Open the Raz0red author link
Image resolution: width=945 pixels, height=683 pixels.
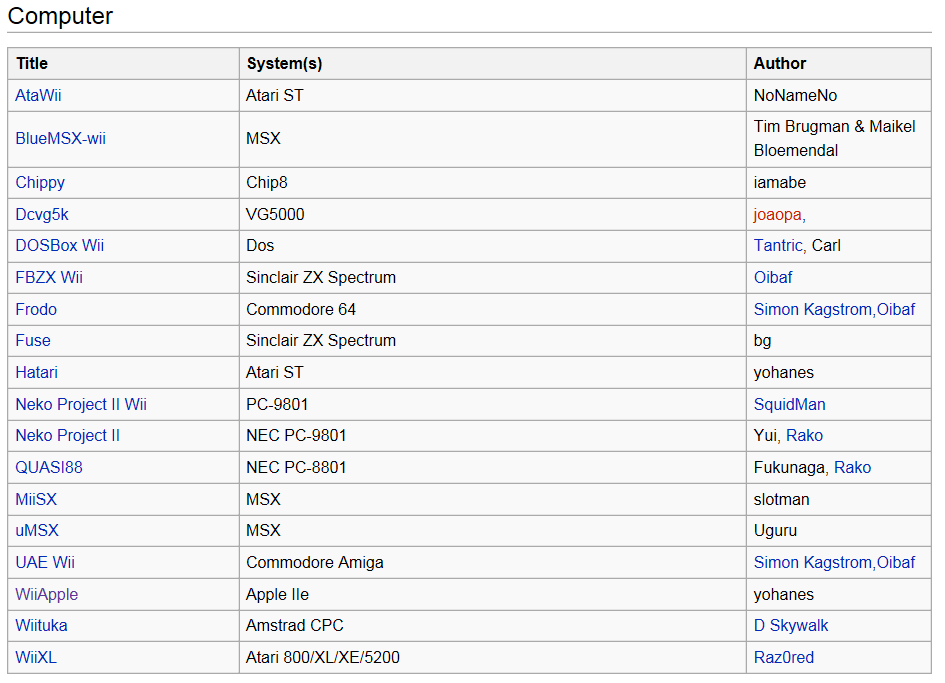(783, 658)
